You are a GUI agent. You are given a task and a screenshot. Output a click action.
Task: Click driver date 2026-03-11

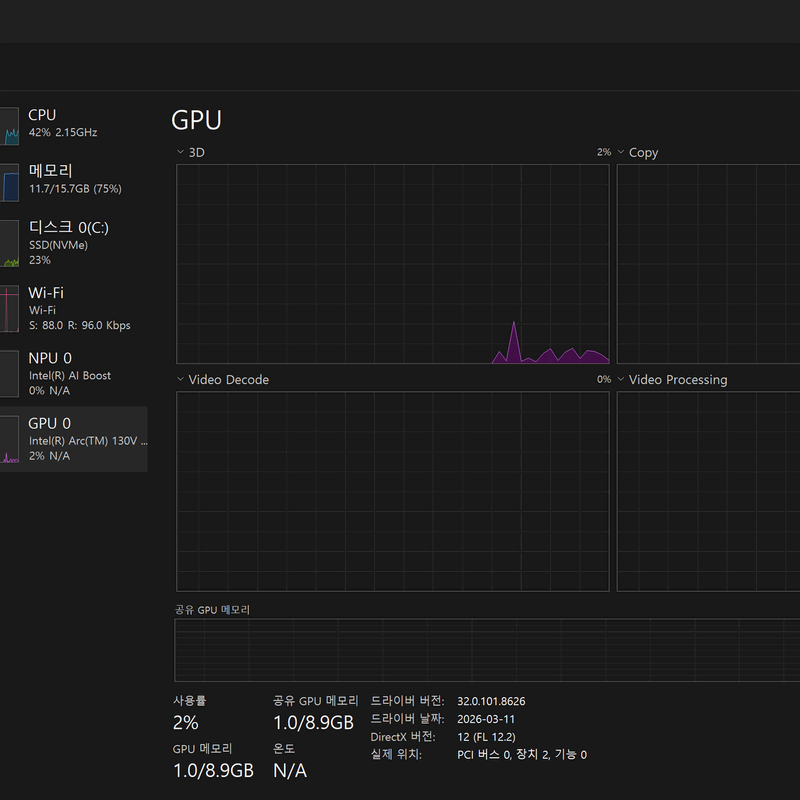tap(486, 719)
